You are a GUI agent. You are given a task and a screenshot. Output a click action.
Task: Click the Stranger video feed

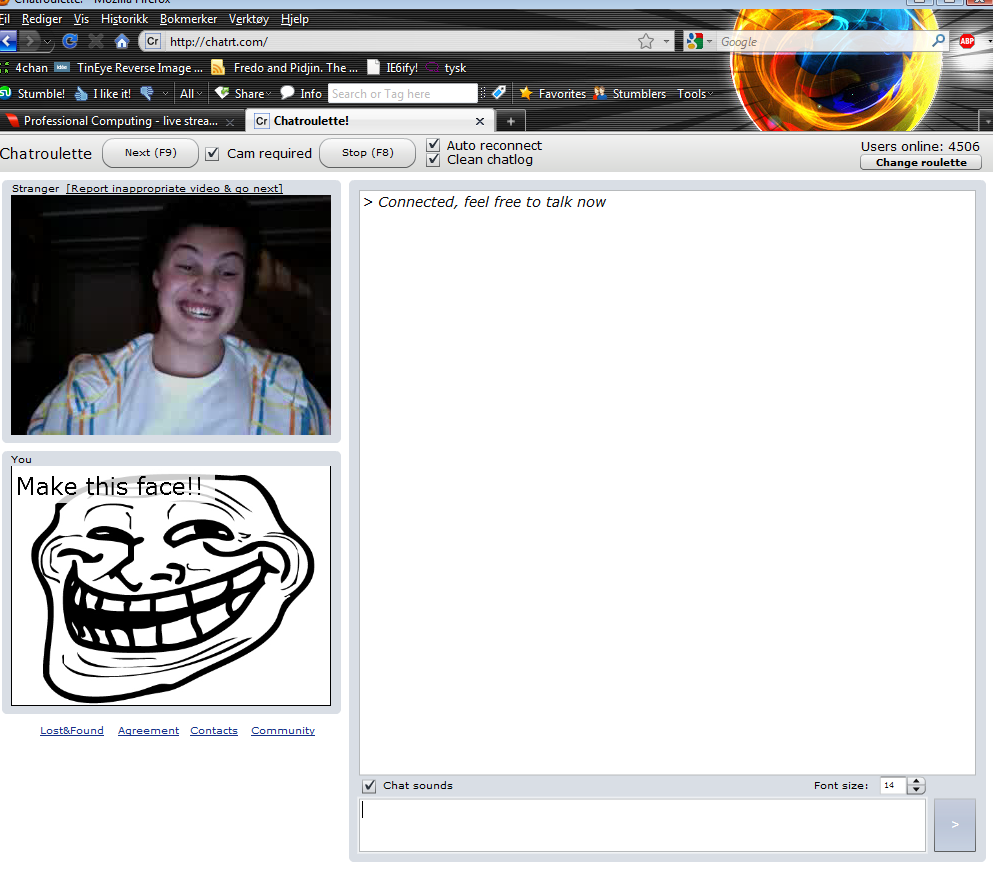[171, 315]
